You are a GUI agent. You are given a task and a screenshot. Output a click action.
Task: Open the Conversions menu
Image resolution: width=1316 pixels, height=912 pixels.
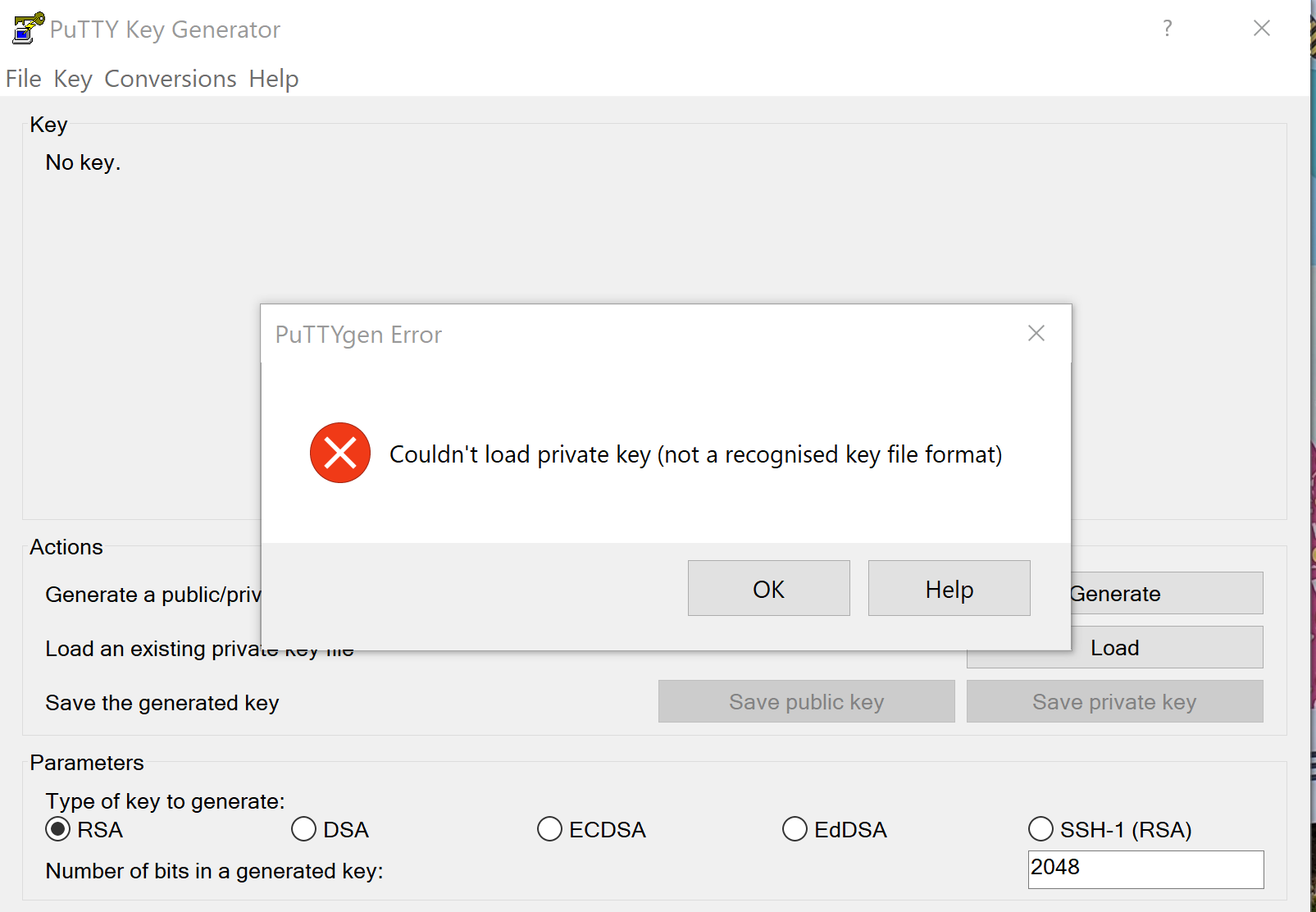coord(170,78)
